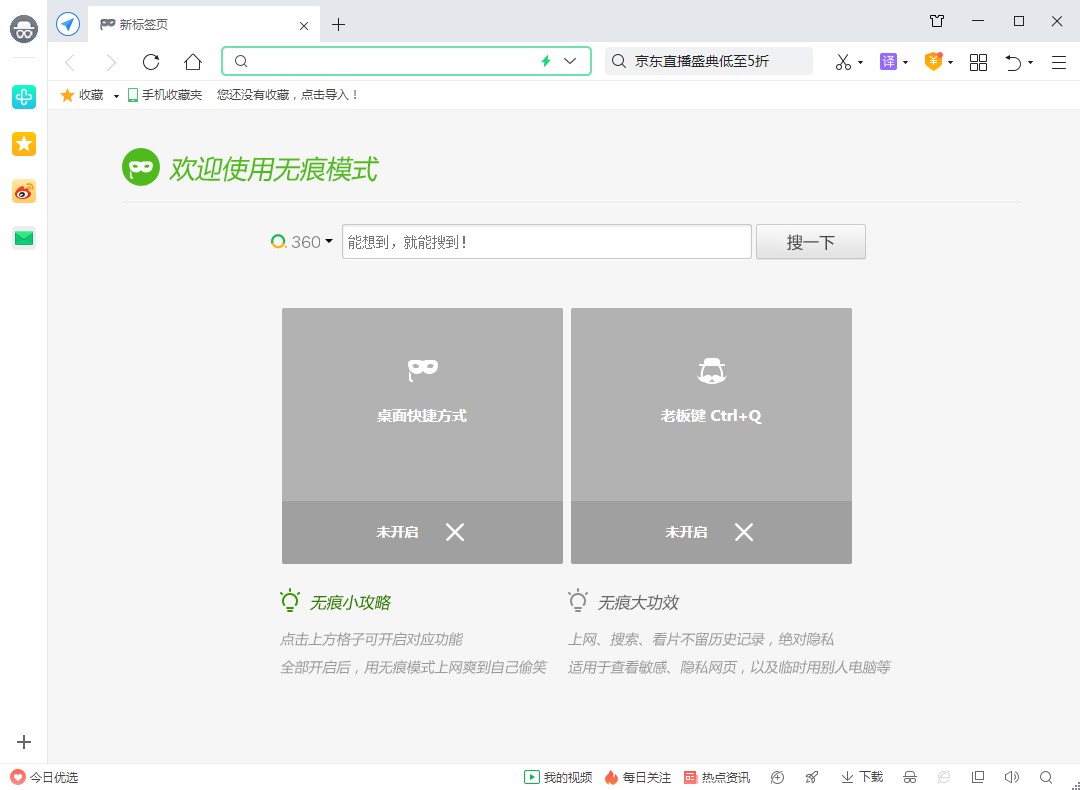Screen dimensions: 1080x790
Task: Open the mail icon in the sidebar
Action: point(23,238)
